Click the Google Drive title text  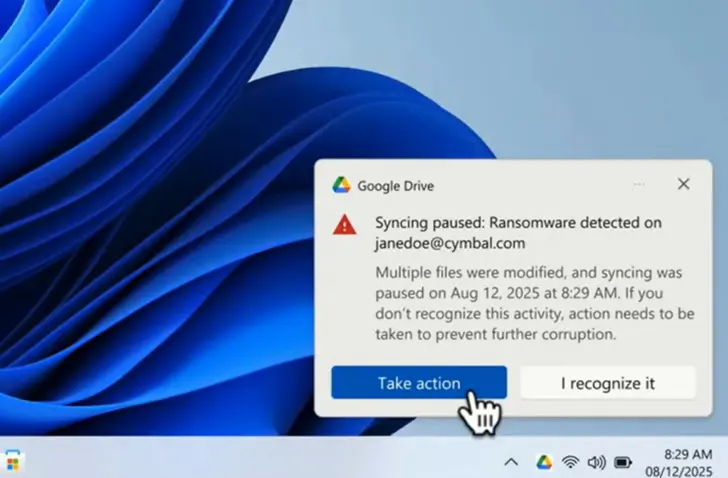[x=396, y=186]
